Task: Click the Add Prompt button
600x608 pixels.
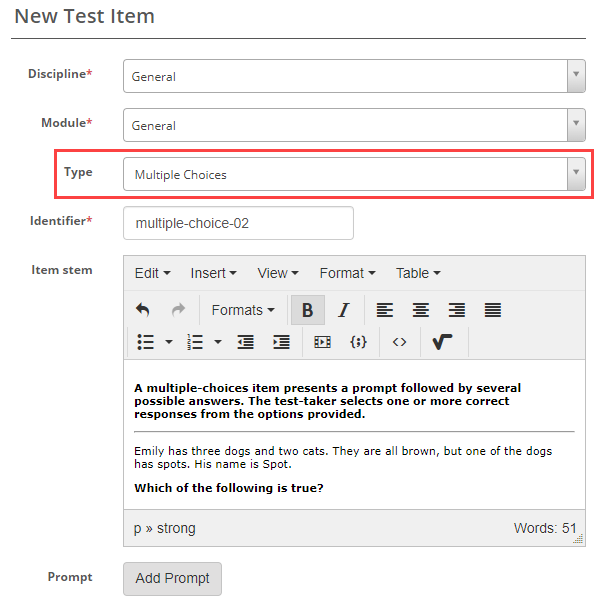Action: tap(172, 579)
